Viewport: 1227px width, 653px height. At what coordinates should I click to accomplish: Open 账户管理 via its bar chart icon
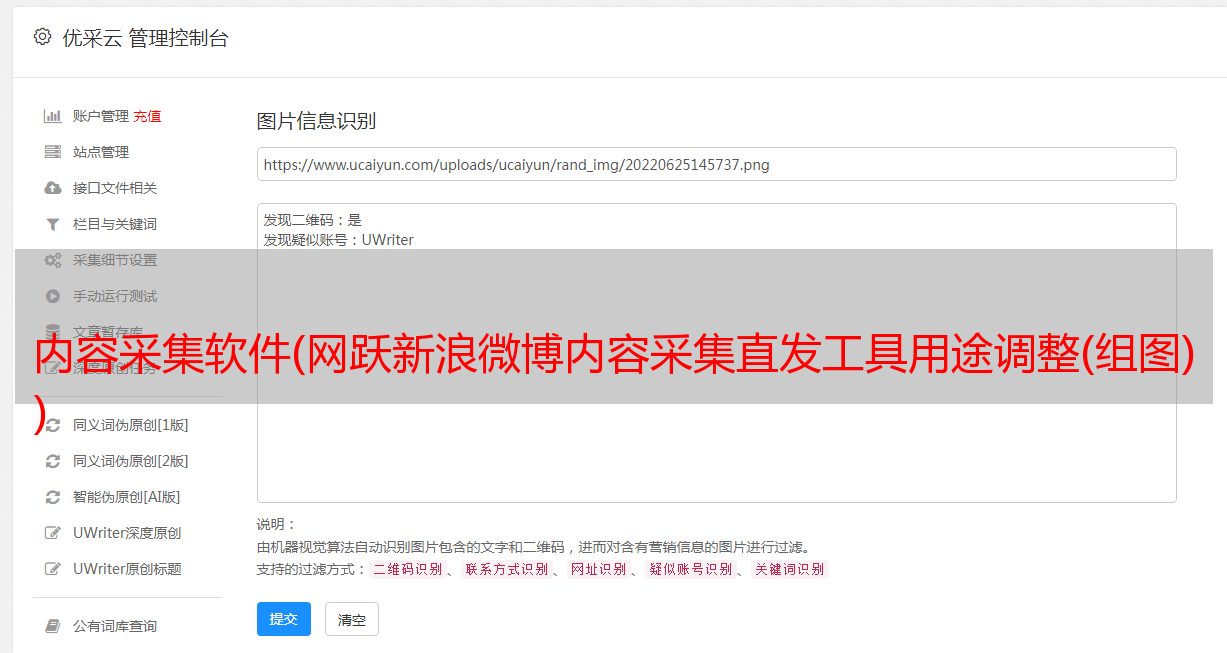[x=53, y=116]
